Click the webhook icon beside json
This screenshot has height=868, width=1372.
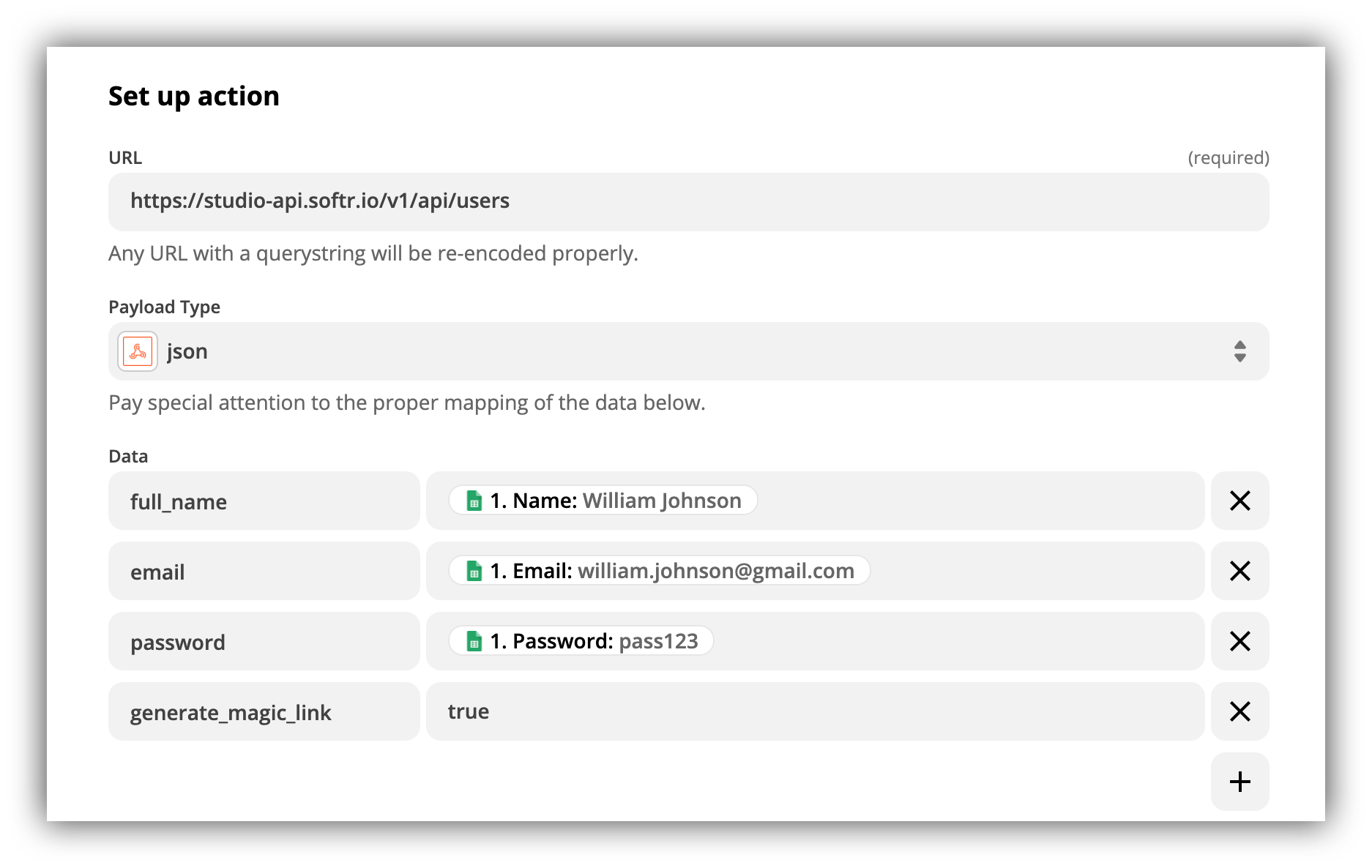[137, 351]
